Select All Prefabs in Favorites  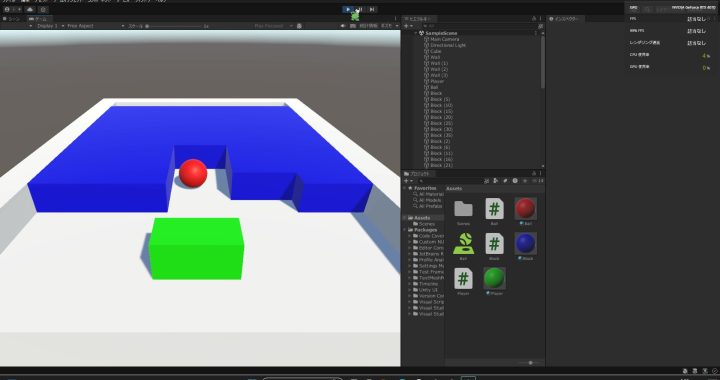click(x=427, y=206)
